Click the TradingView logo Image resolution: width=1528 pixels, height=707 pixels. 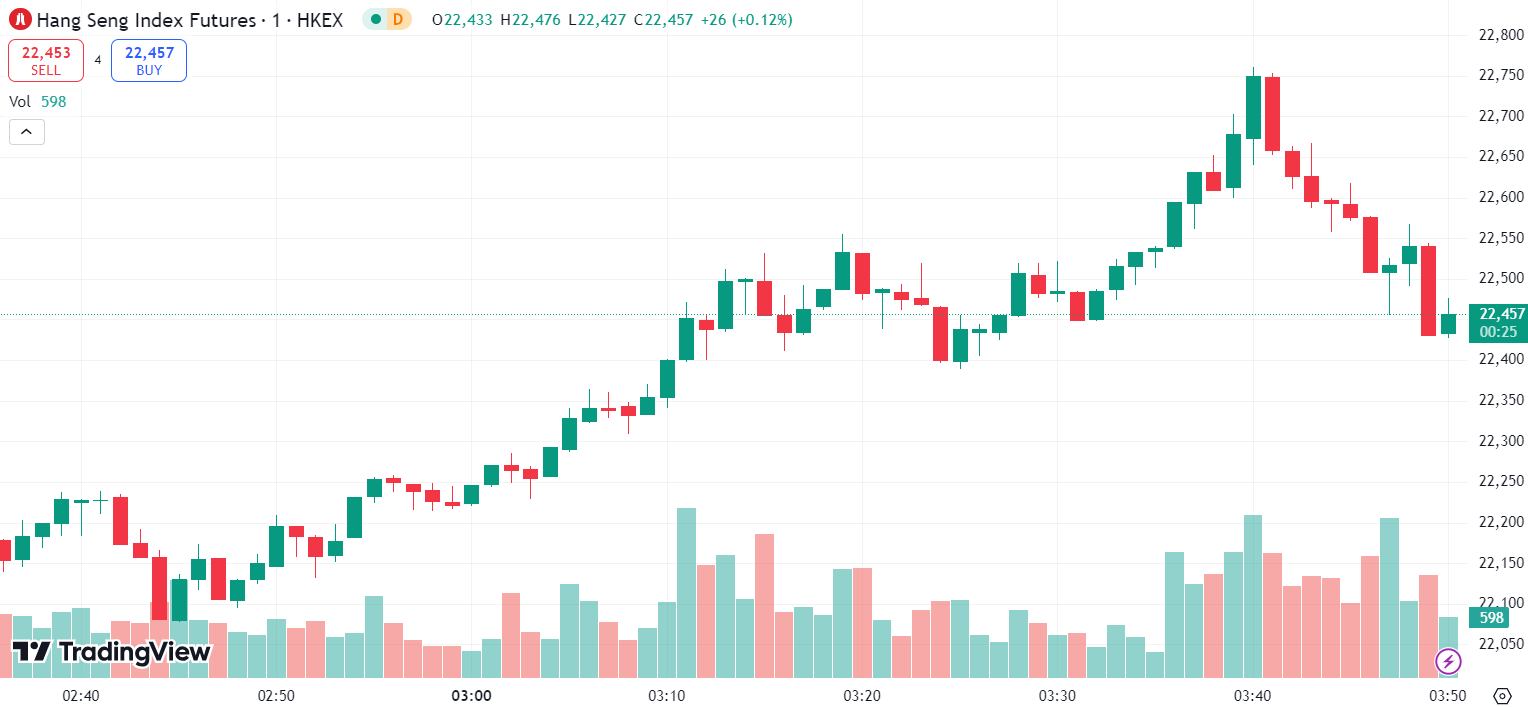coord(112,652)
